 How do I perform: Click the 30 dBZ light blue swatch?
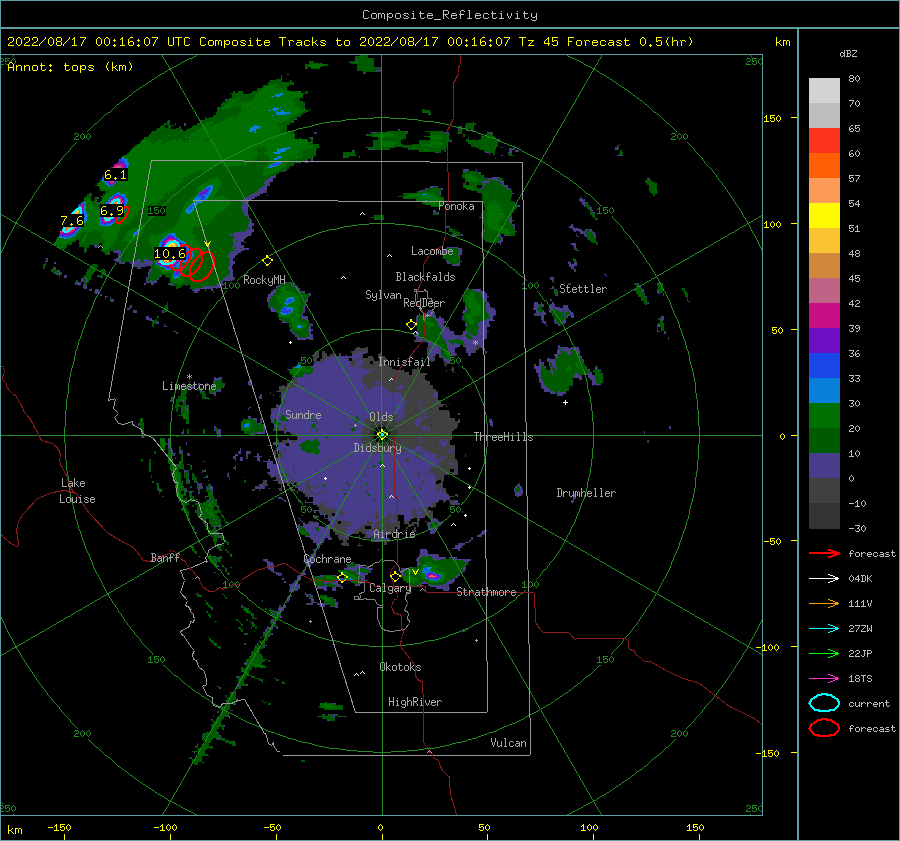(x=824, y=390)
